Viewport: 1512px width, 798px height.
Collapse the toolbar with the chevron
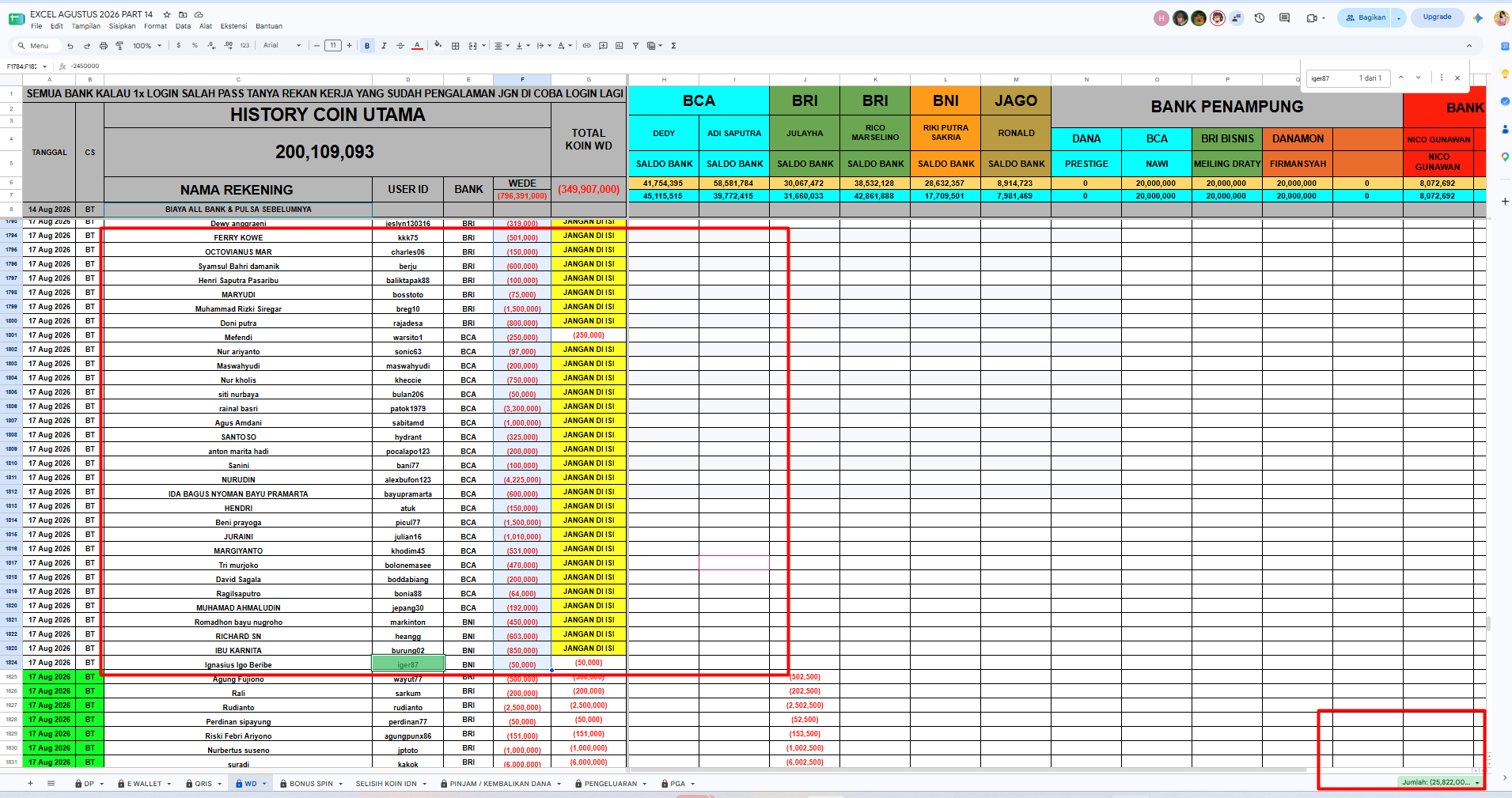[x=1469, y=46]
